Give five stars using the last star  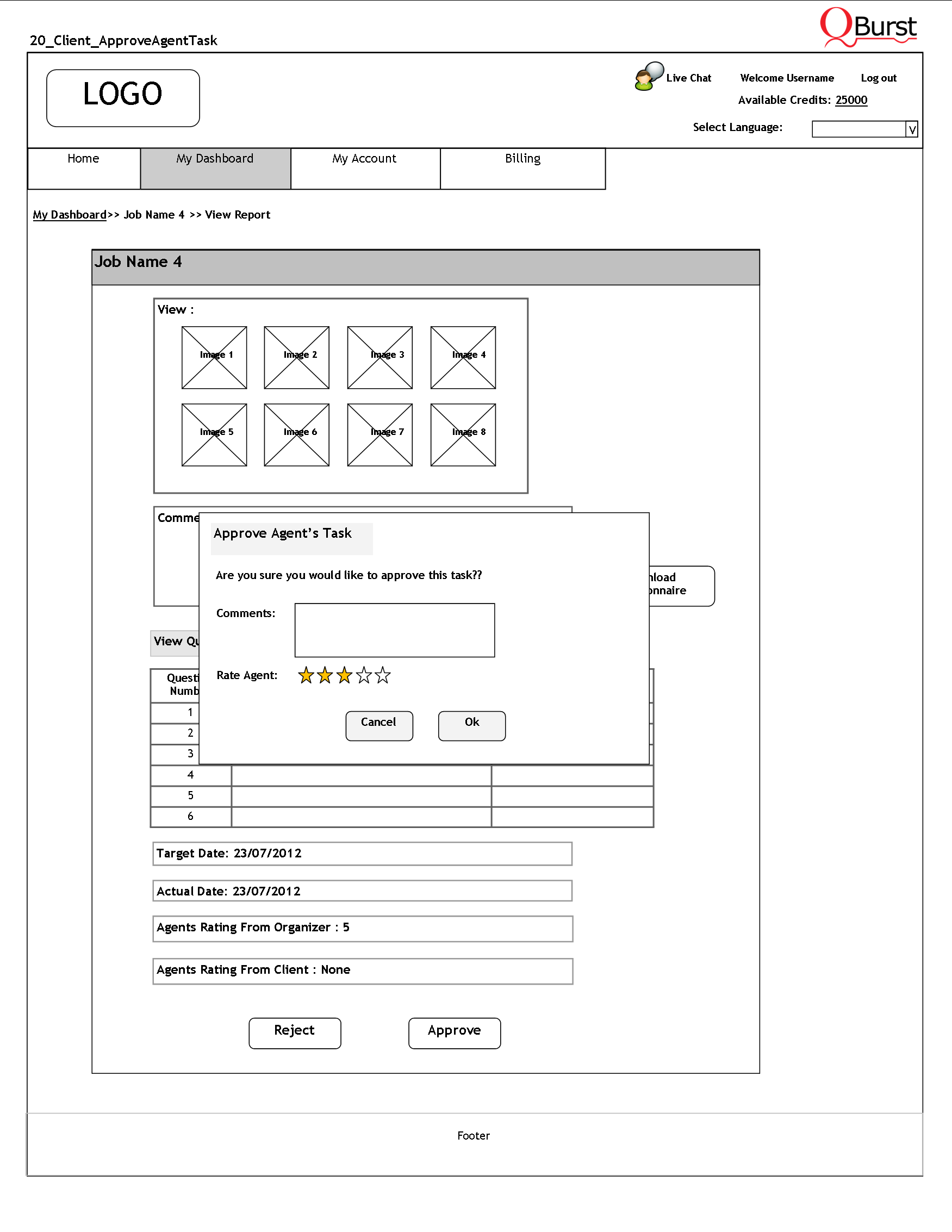383,675
